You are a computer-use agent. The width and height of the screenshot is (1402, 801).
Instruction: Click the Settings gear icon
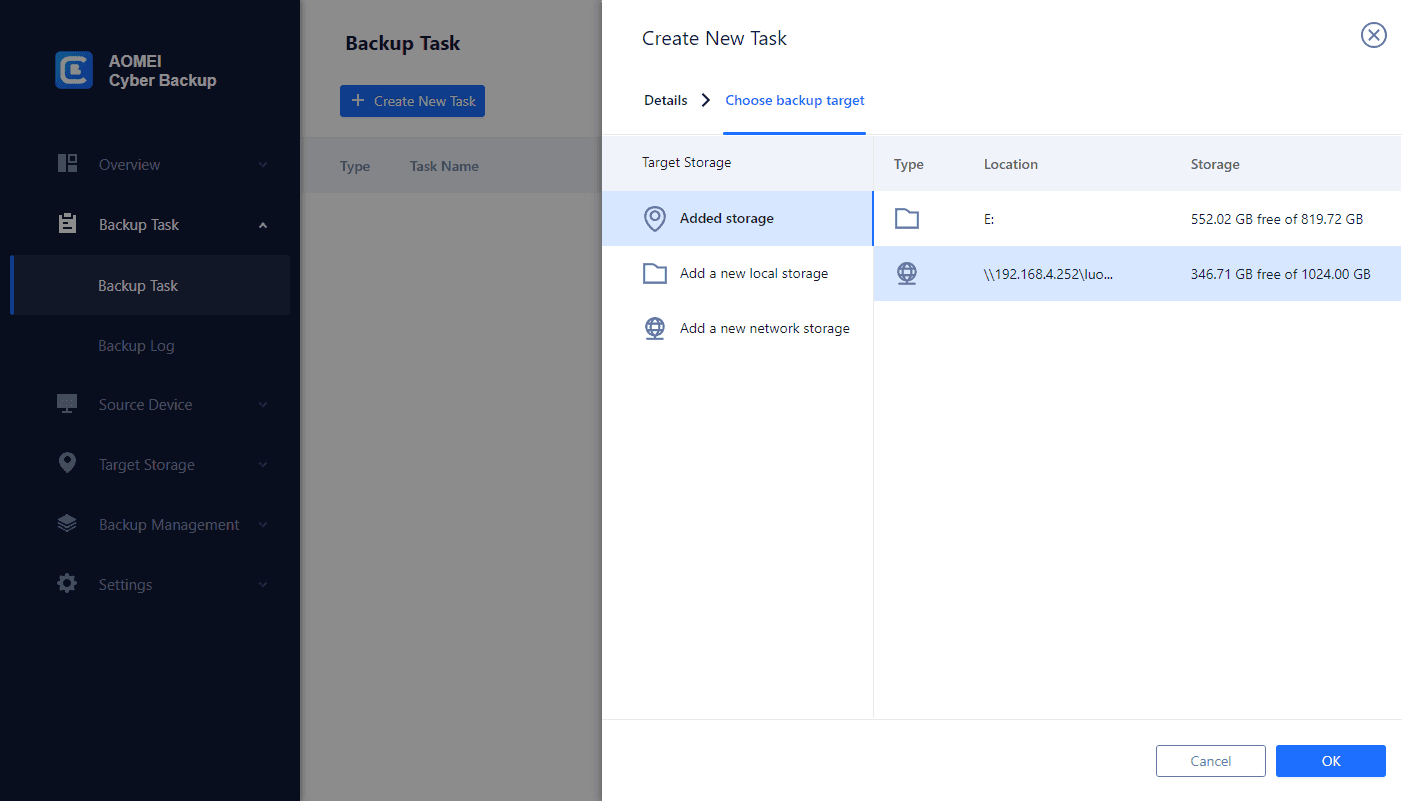point(68,583)
